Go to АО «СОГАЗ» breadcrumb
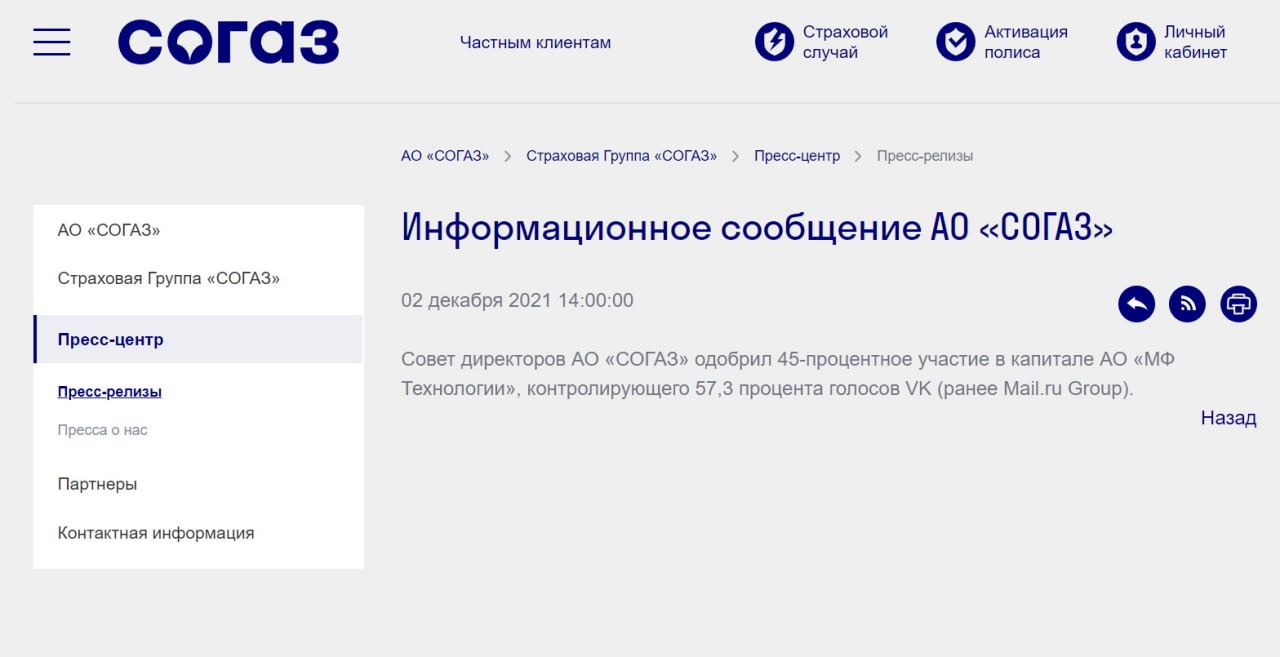 point(445,156)
